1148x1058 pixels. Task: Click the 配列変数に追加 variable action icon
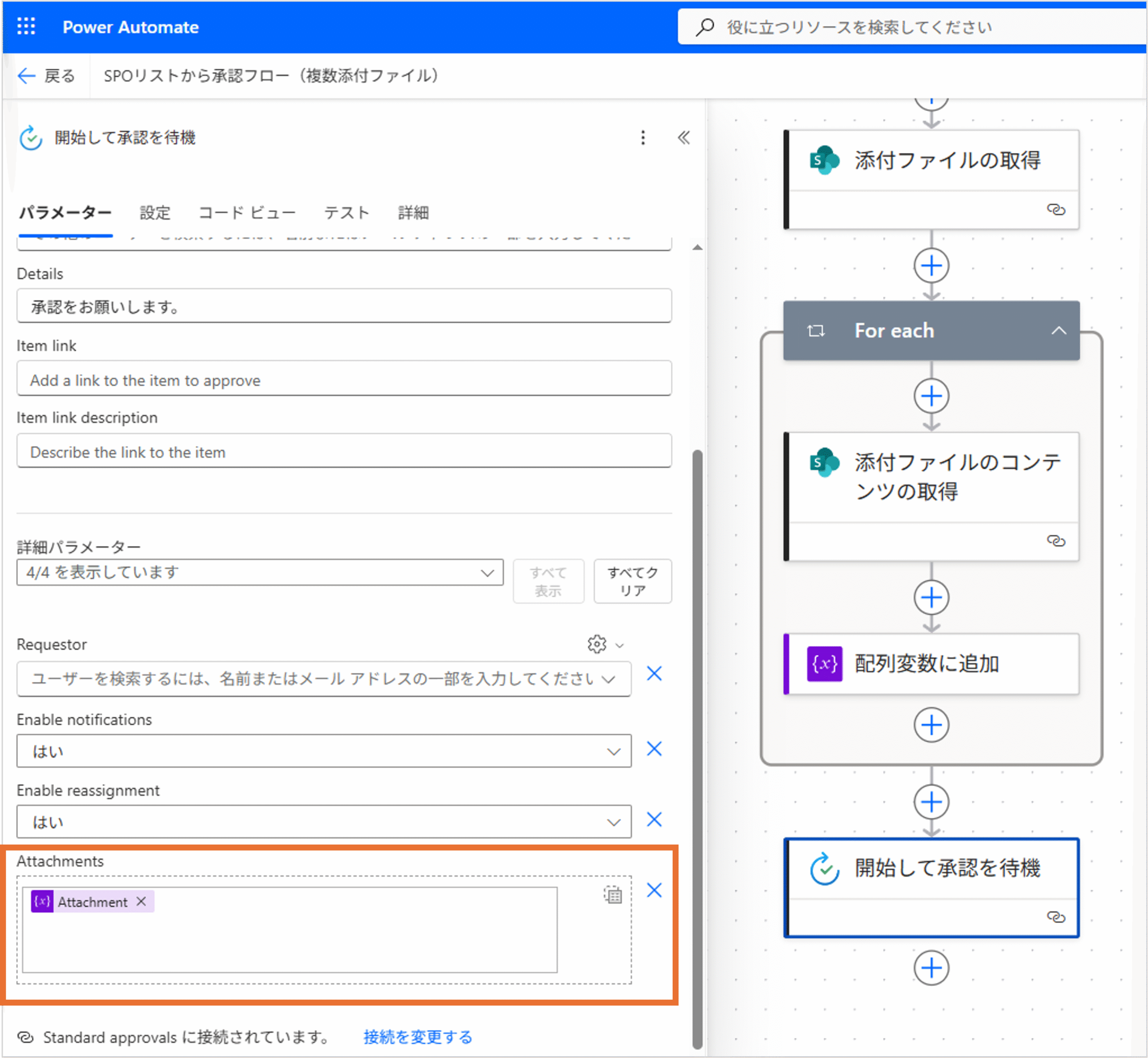(x=824, y=664)
